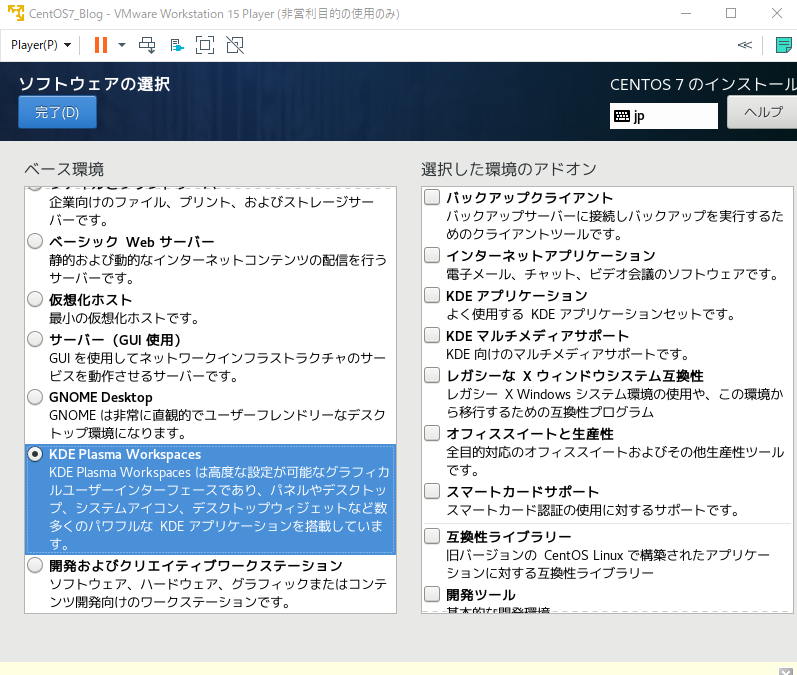Check the 互換性ライブラリー addon
Image resolution: width=797 pixels, height=675 pixels.
tap(432, 536)
